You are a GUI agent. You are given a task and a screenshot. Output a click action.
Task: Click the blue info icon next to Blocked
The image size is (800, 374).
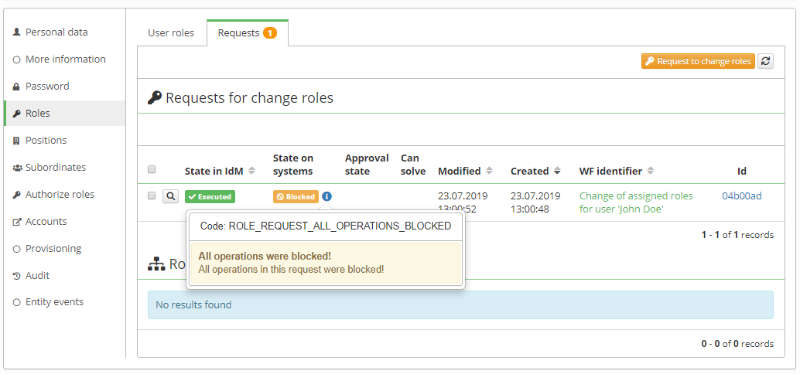point(327,196)
